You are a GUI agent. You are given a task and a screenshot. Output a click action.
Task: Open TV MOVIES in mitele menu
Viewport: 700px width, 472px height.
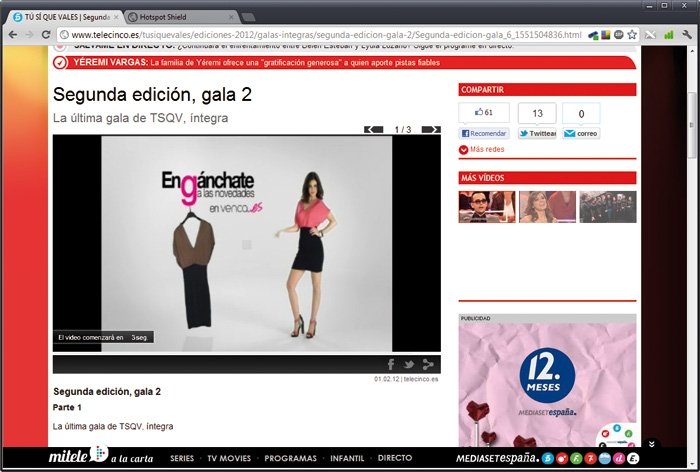[x=229, y=458]
